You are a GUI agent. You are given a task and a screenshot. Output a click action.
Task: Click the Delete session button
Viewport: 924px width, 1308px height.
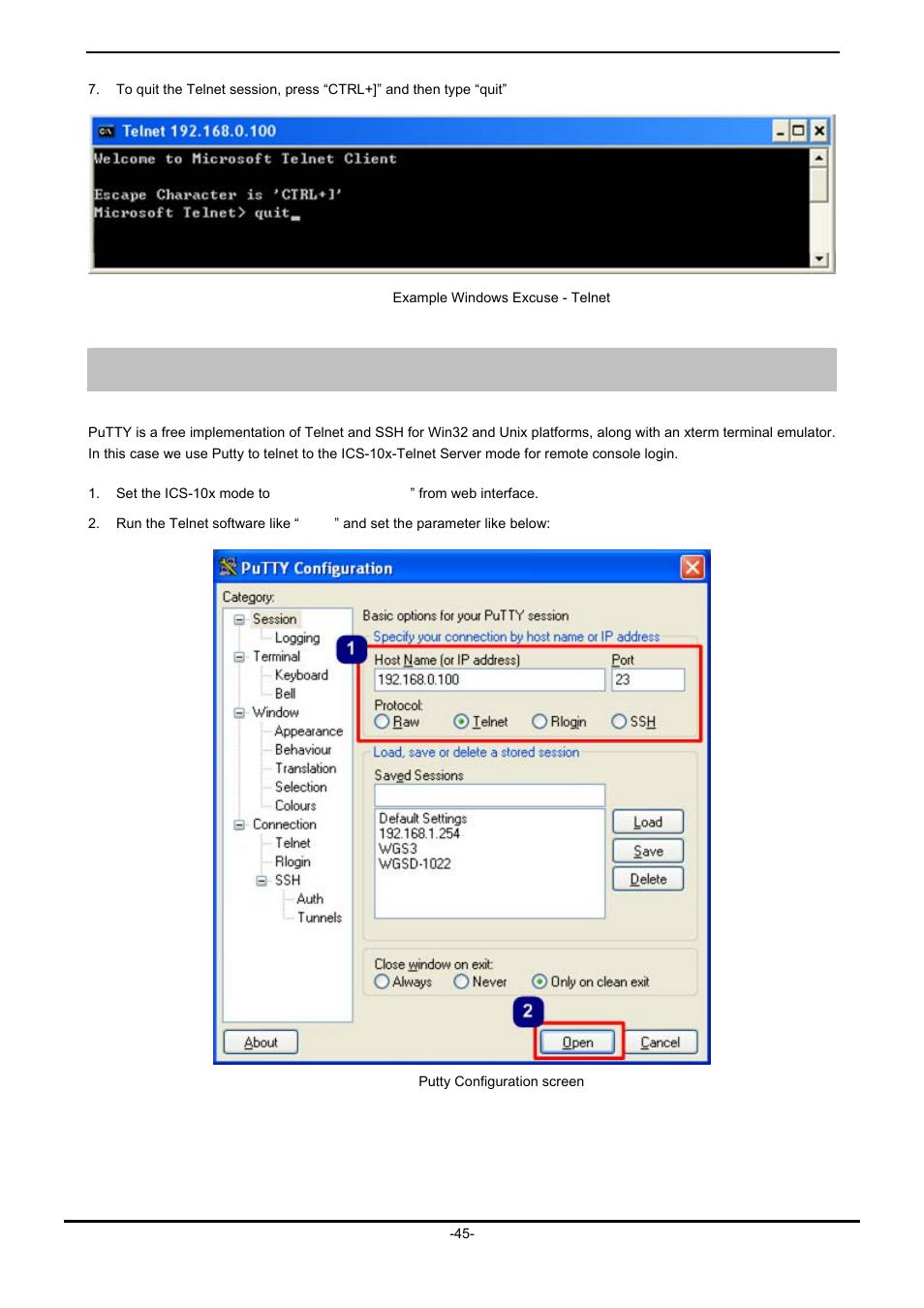click(x=648, y=879)
